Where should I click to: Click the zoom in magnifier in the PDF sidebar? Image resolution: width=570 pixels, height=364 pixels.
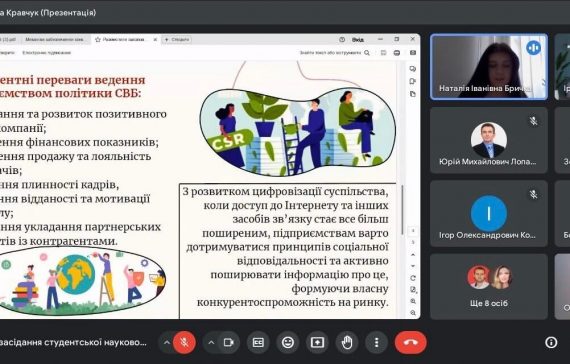[x=413, y=301]
